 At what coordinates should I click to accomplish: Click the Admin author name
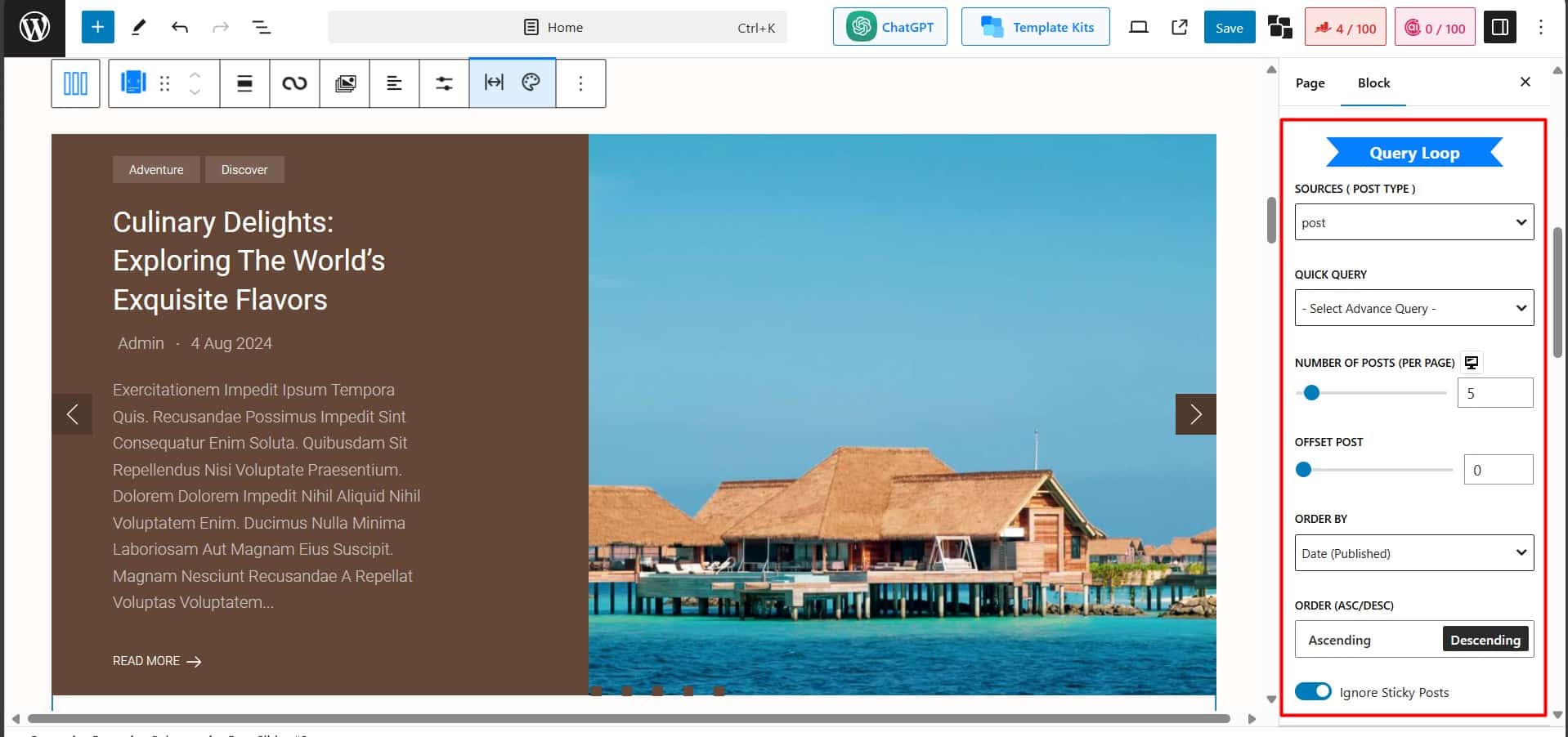tap(141, 343)
